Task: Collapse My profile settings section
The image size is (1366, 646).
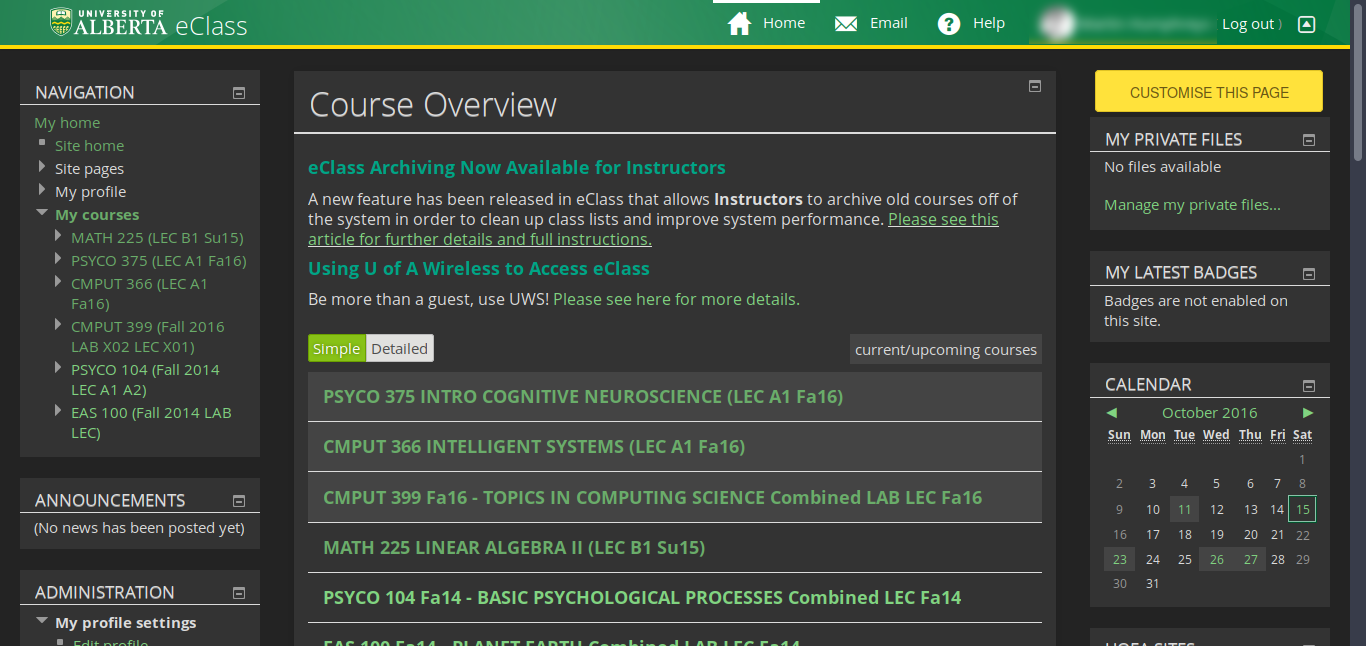Action: (42, 622)
